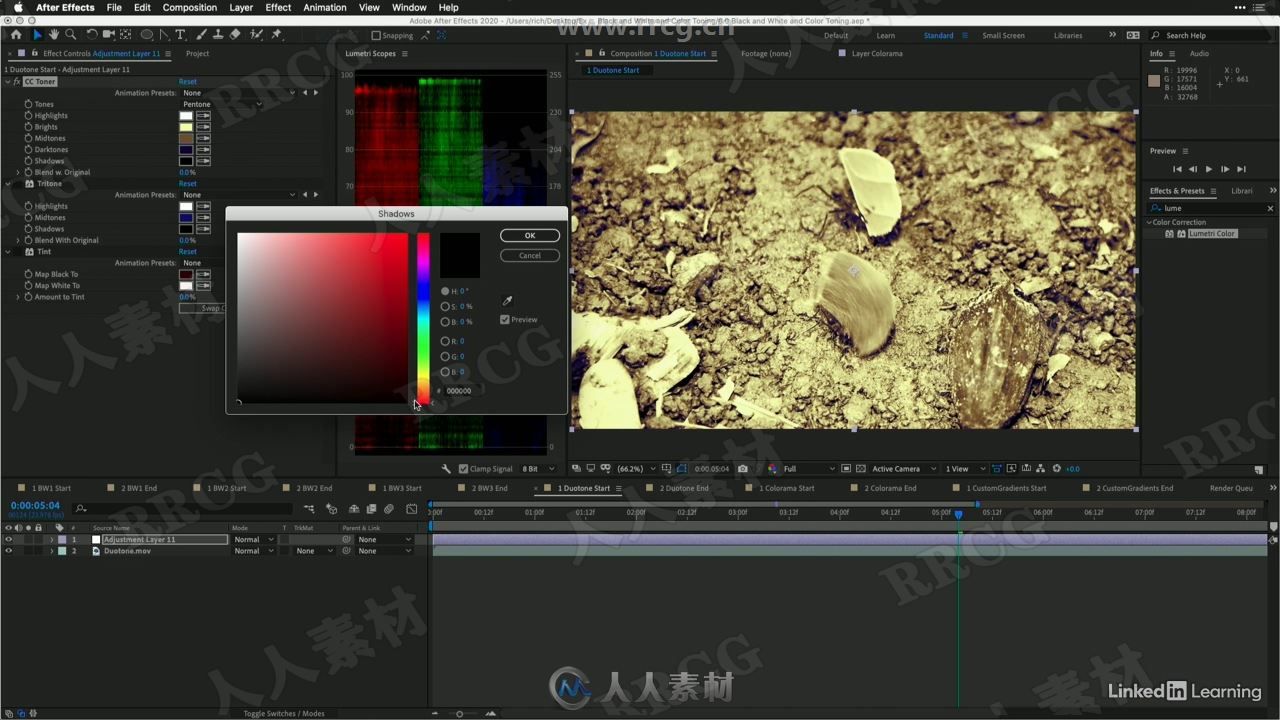Select the Small Screen workspace
1280x720 pixels.
click(1003, 35)
